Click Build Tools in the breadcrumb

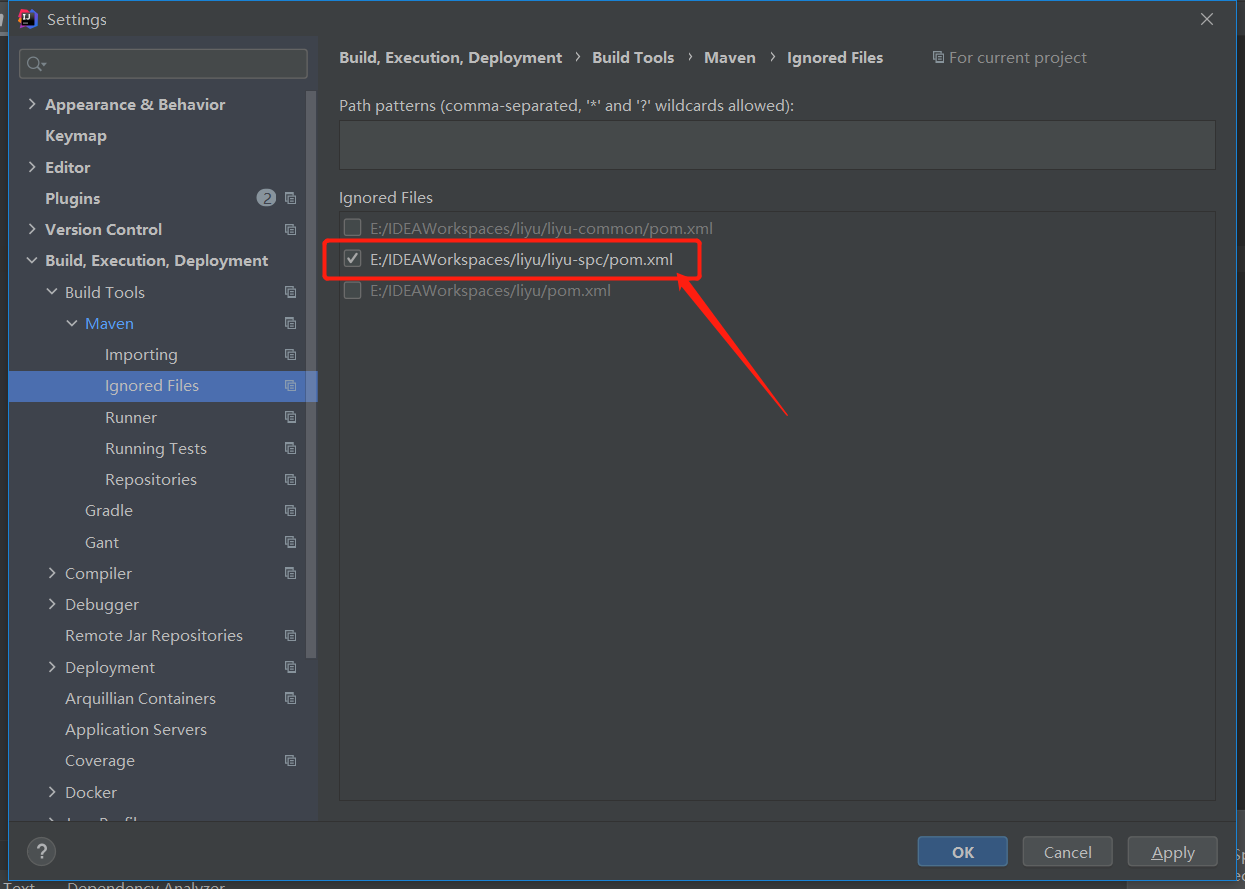click(633, 58)
